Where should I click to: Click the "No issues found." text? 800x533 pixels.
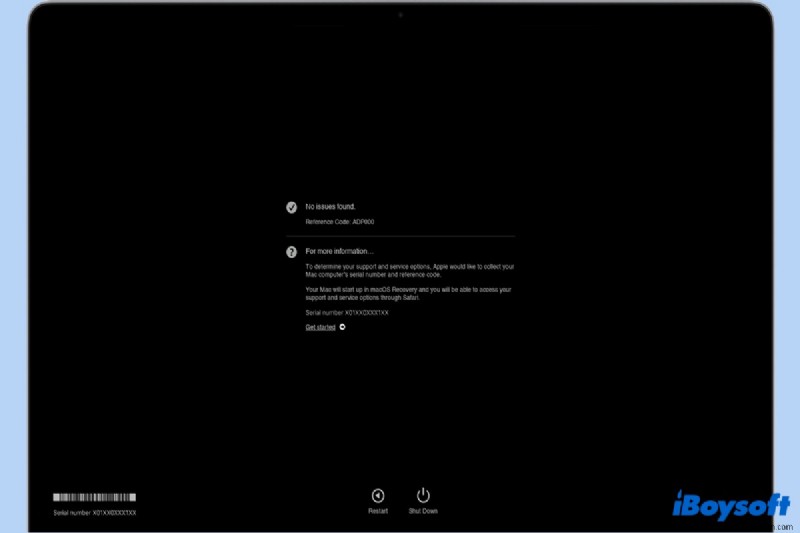tap(331, 207)
